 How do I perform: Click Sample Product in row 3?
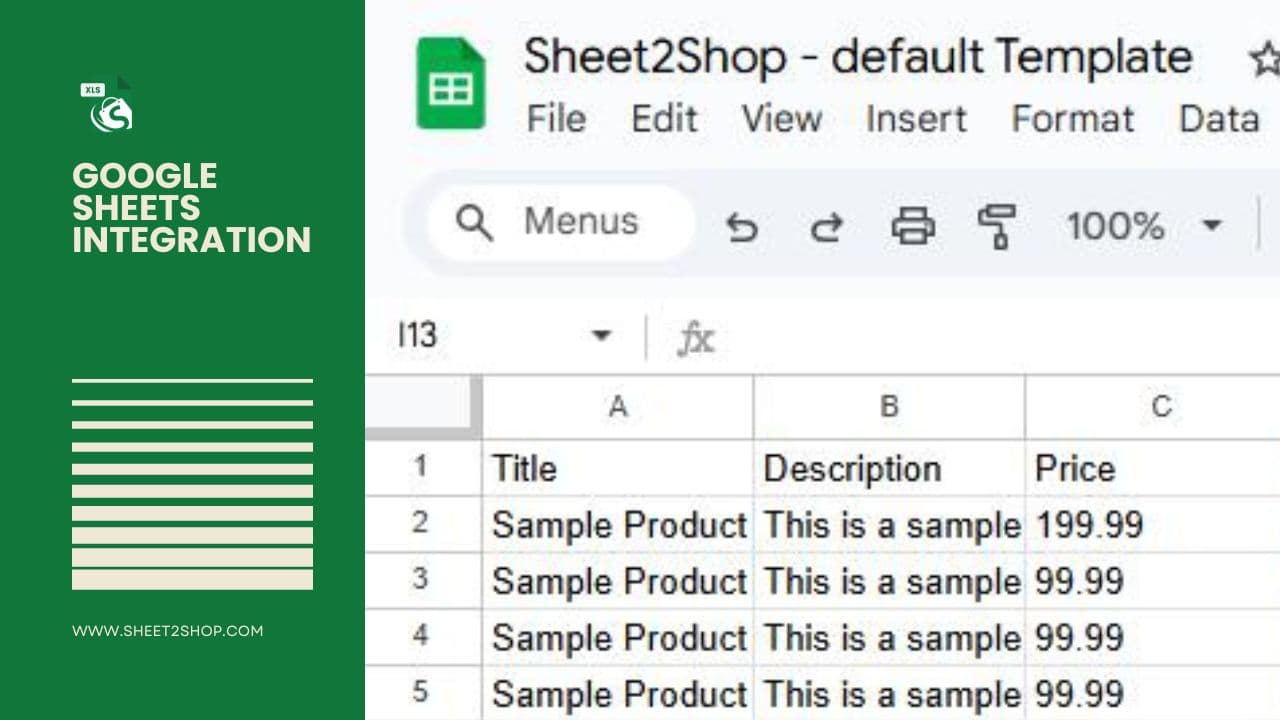(618, 580)
